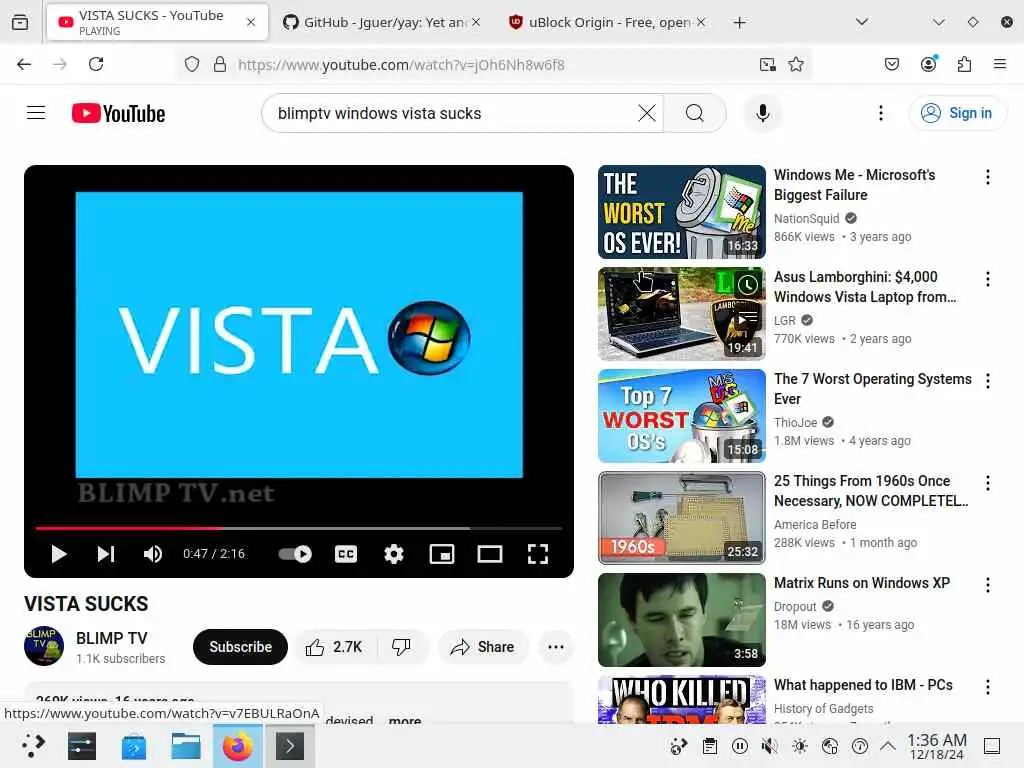Open options for 25 Things From 1960s
Viewport: 1024px width, 768px height.
(987, 483)
